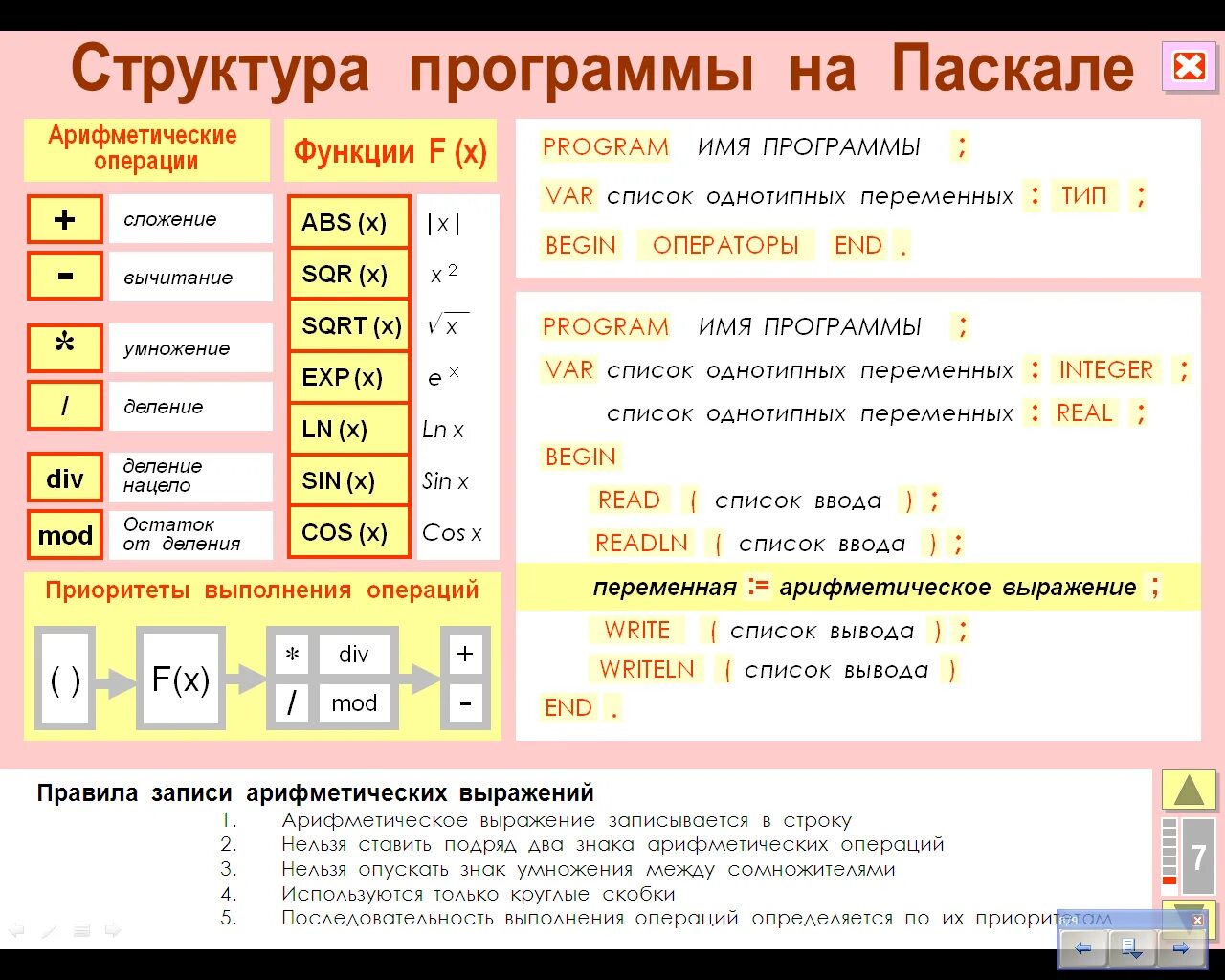
Task: Click the blue left arrow in navigation popup
Action: (x=1082, y=948)
